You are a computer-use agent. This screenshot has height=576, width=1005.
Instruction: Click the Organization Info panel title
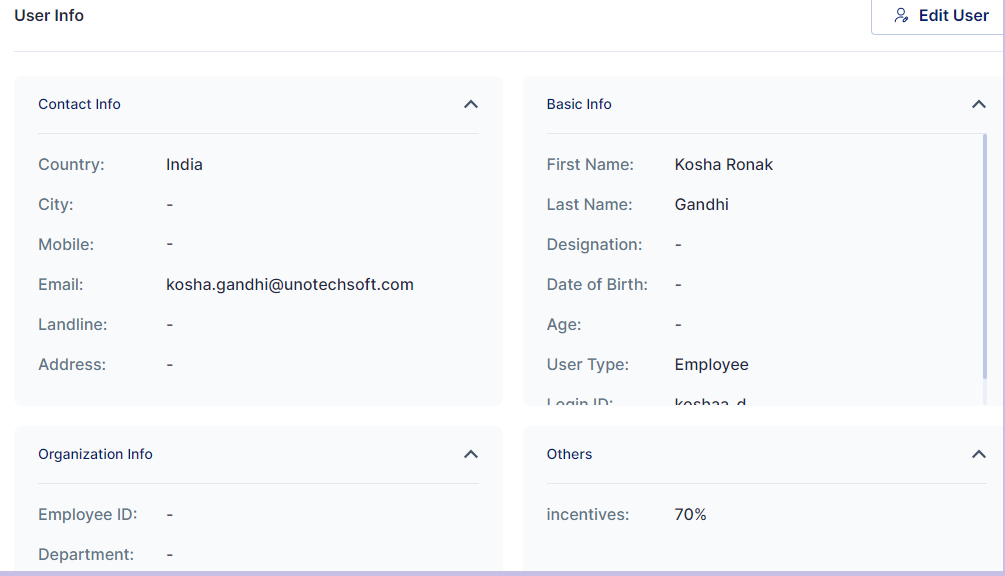coord(95,454)
